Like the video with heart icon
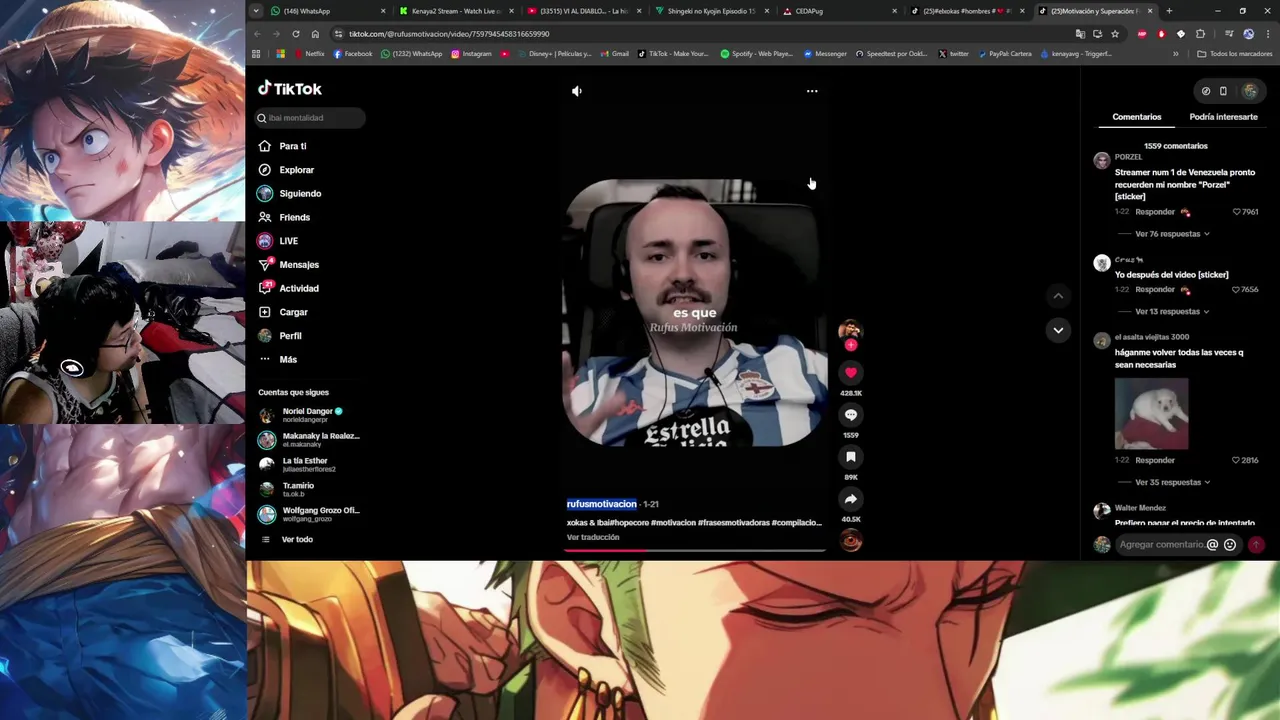This screenshot has width=1280, height=720. pos(851,372)
